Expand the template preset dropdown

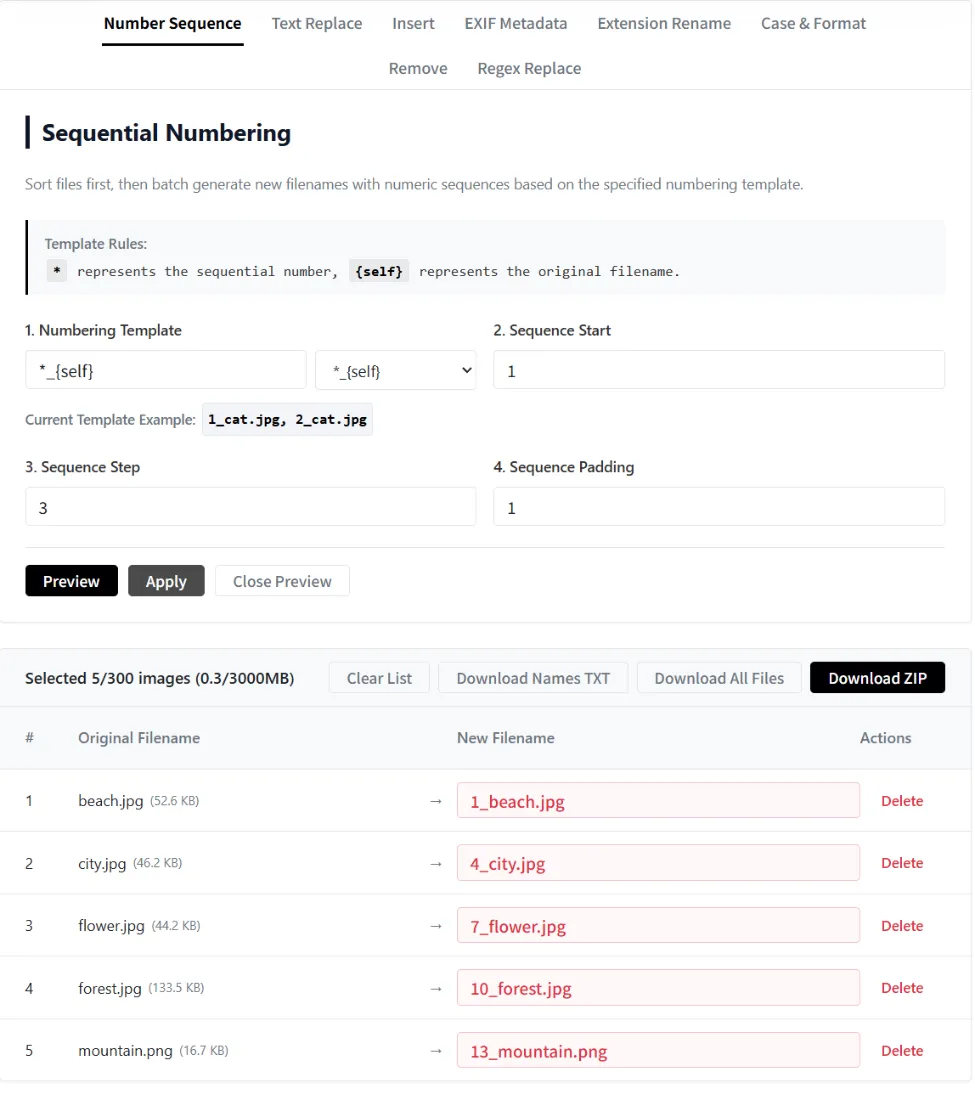(x=396, y=370)
